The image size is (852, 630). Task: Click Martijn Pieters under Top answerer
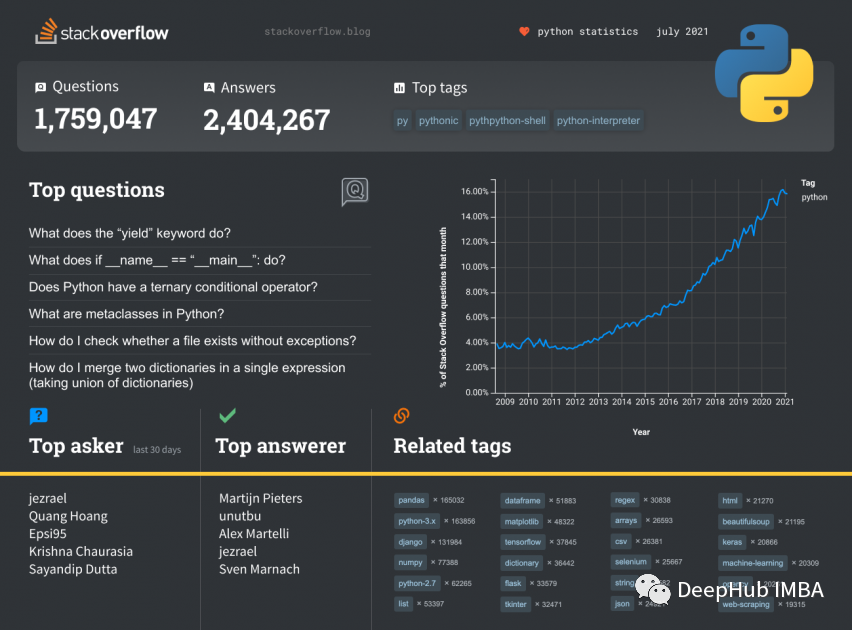(258, 497)
